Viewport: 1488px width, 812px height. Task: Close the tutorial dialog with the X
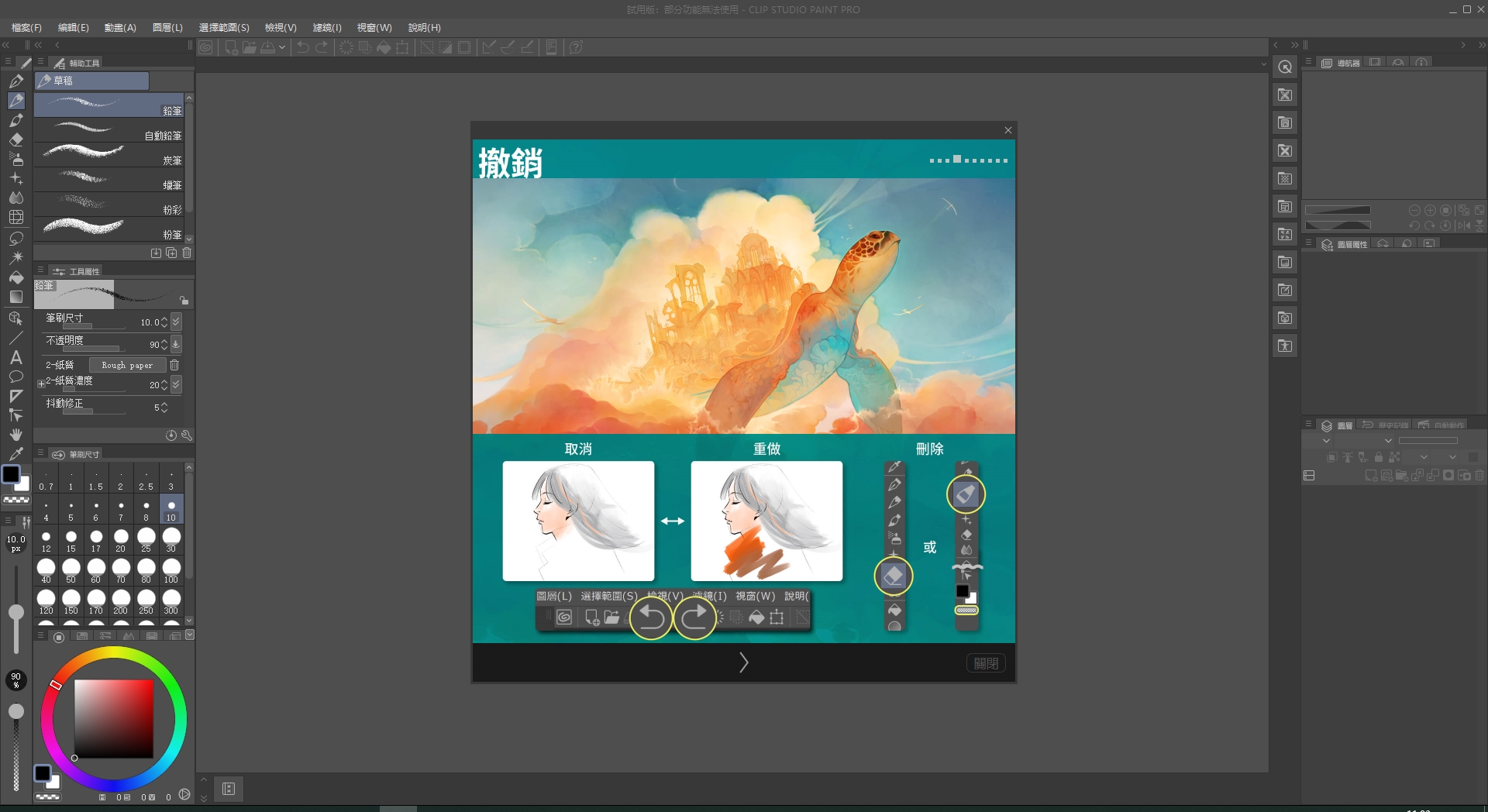(1008, 130)
